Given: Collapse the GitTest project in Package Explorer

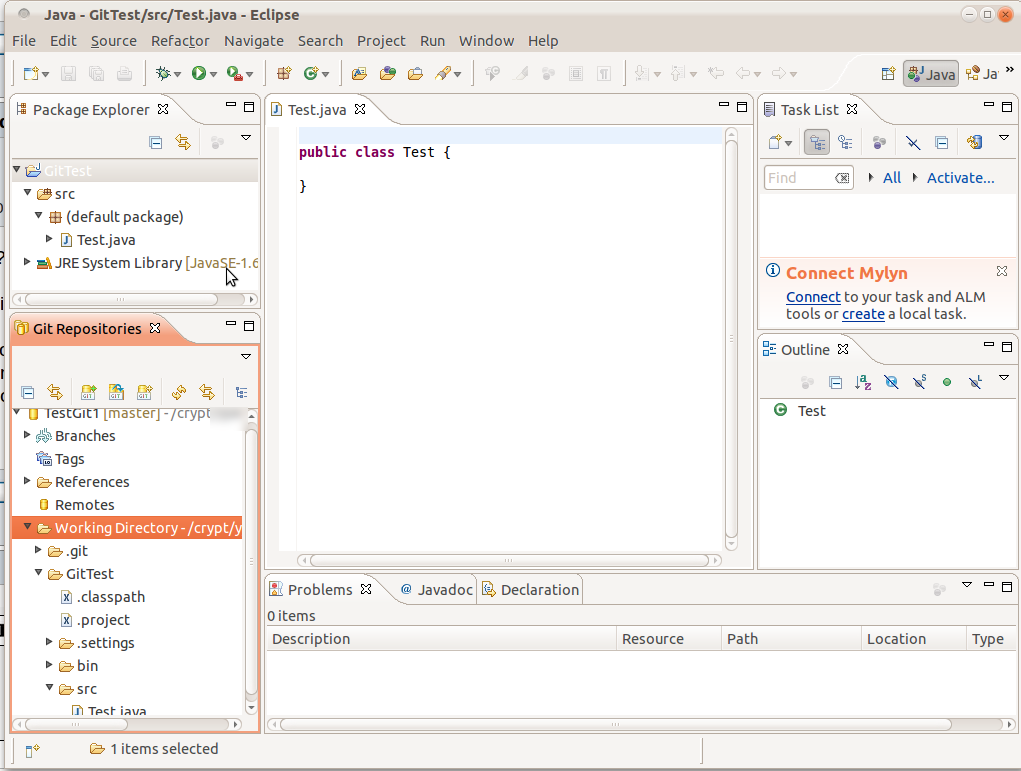Looking at the screenshot, I should pyautogui.click(x=17, y=170).
